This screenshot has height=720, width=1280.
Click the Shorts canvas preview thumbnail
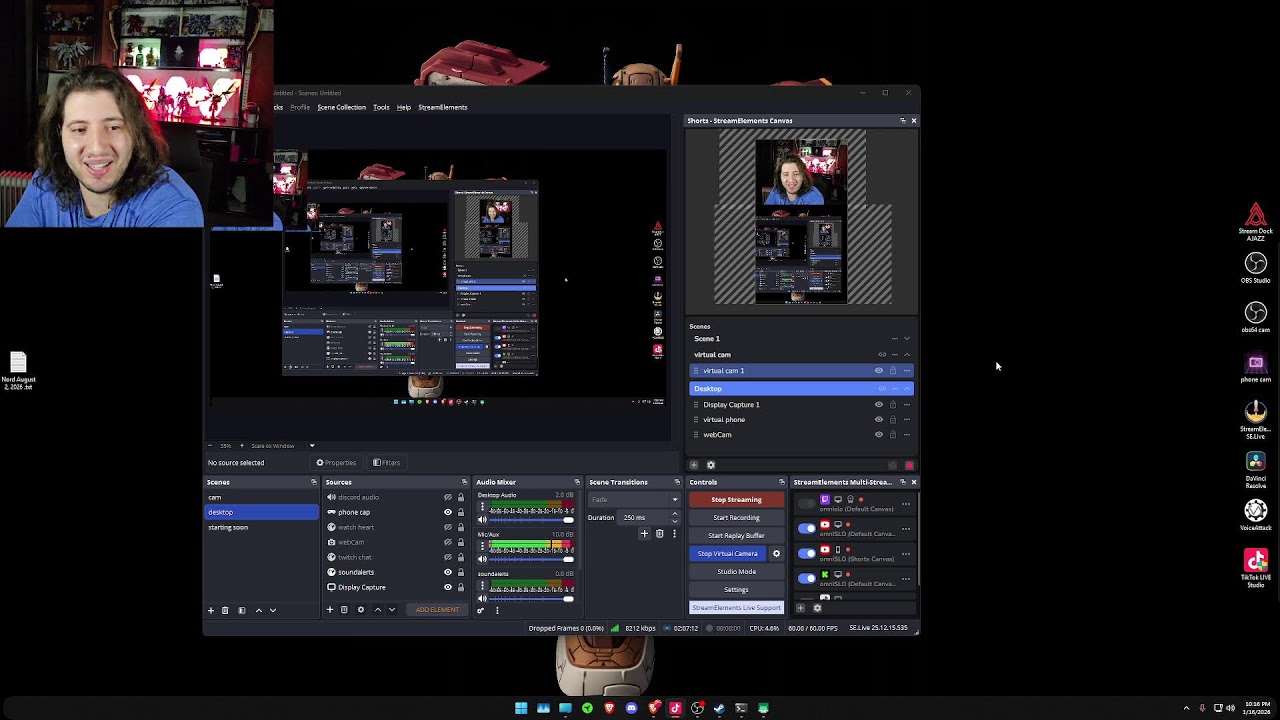coord(802,221)
